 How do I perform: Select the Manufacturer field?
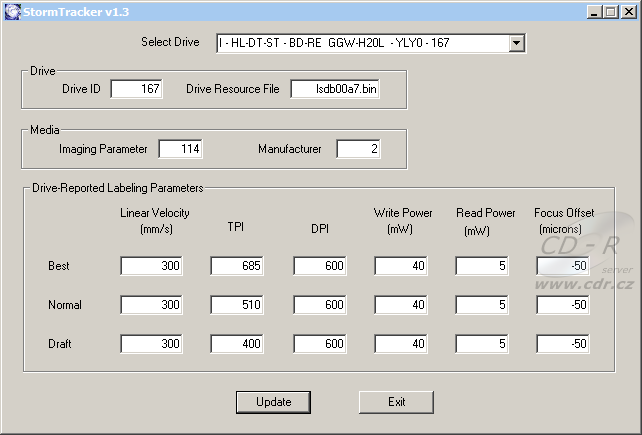click(x=358, y=149)
